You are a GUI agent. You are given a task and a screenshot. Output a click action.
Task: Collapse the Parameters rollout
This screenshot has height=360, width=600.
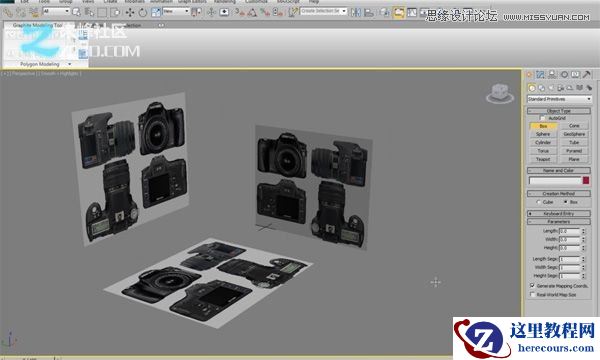(x=559, y=222)
